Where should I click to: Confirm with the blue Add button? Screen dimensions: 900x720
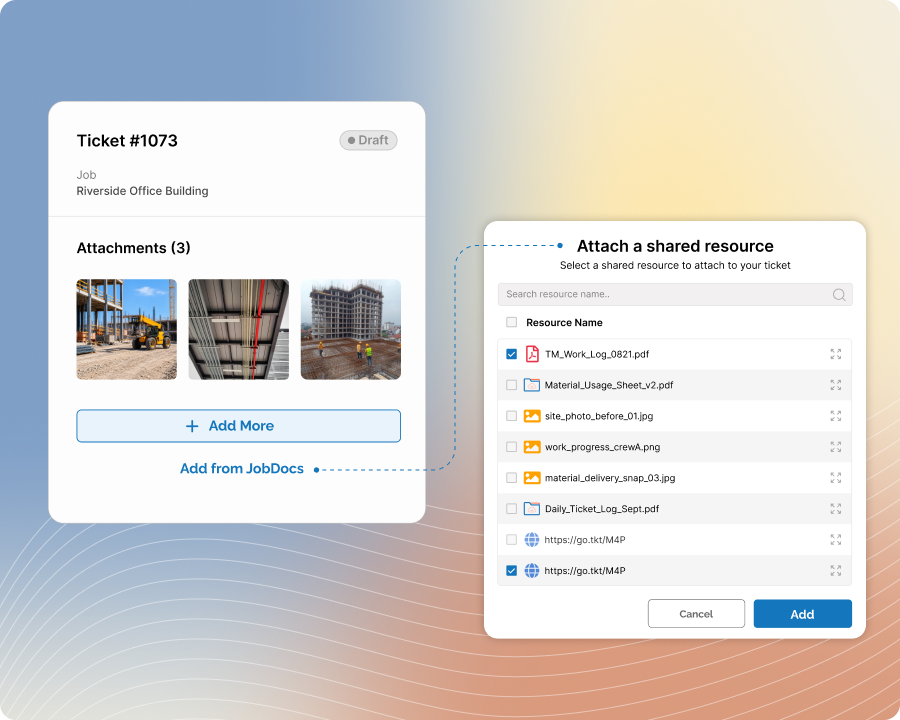[x=802, y=614]
